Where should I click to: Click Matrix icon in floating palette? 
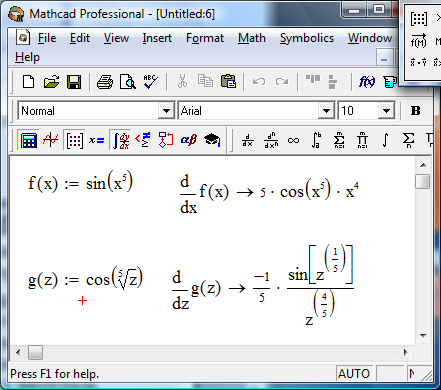[419, 19]
